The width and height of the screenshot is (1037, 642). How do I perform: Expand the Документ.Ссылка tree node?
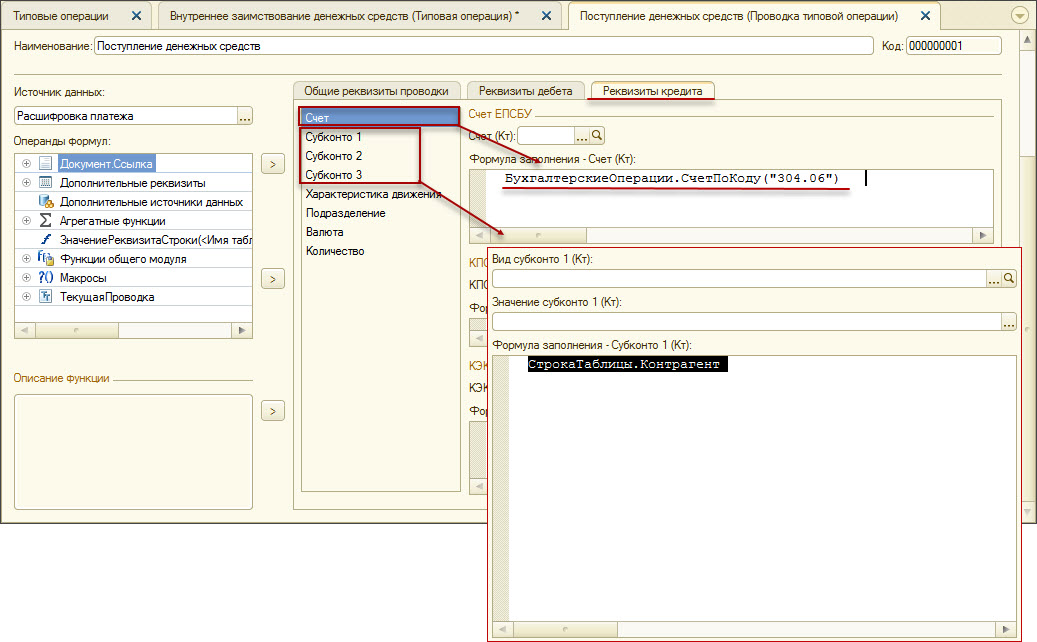[26, 163]
